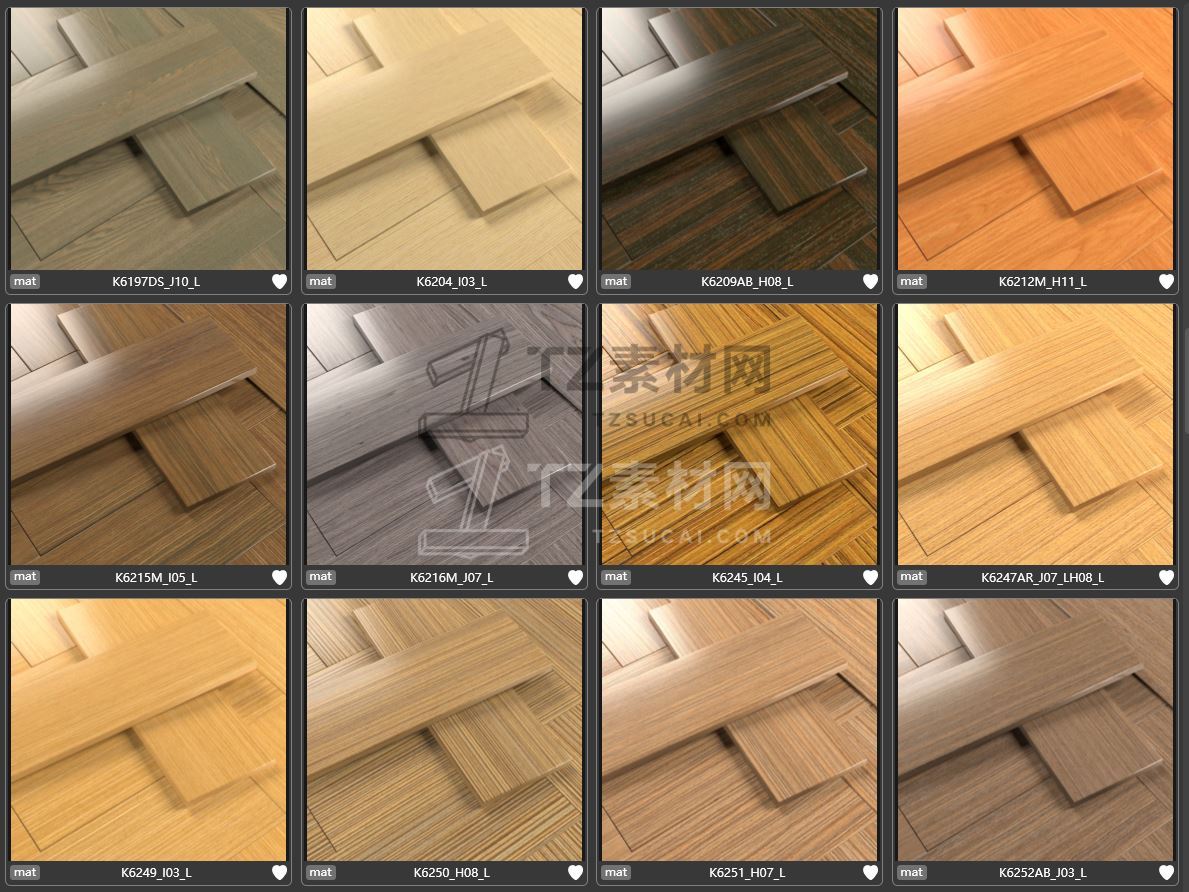Viewport: 1189px width, 892px height.
Task: Select the K6251_H07_L wood thumbnail
Action: pyautogui.click(x=739, y=730)
